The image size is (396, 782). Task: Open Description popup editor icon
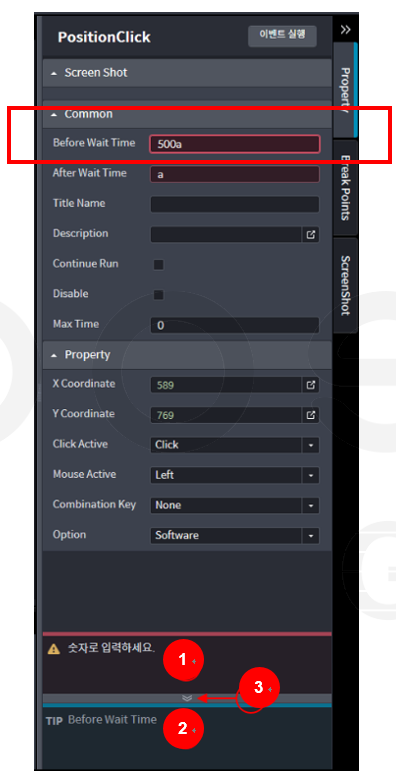(x=311, y=234)
